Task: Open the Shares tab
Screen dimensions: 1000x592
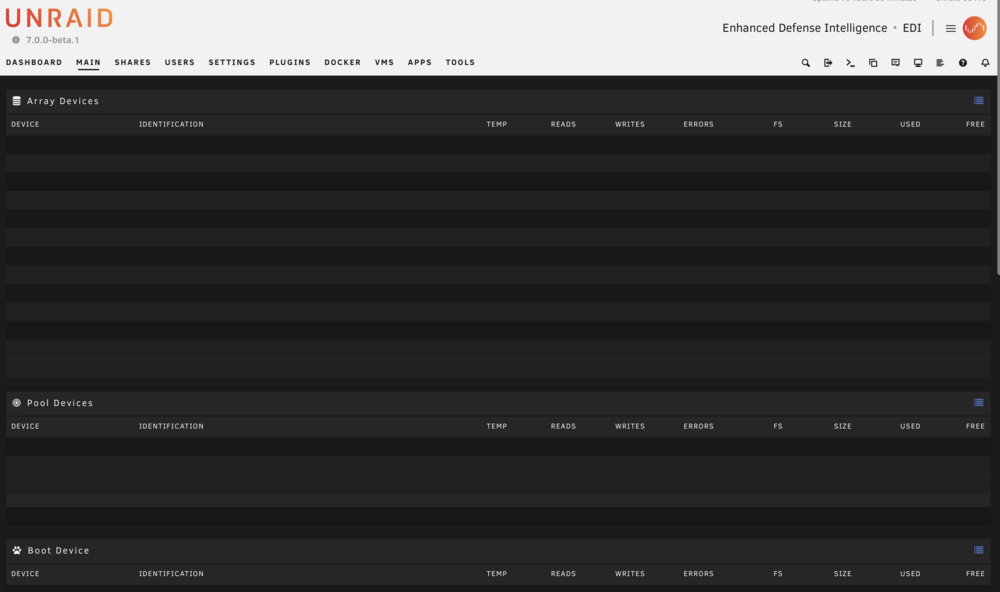Action: pyautogui.click(x=133, y=63)
